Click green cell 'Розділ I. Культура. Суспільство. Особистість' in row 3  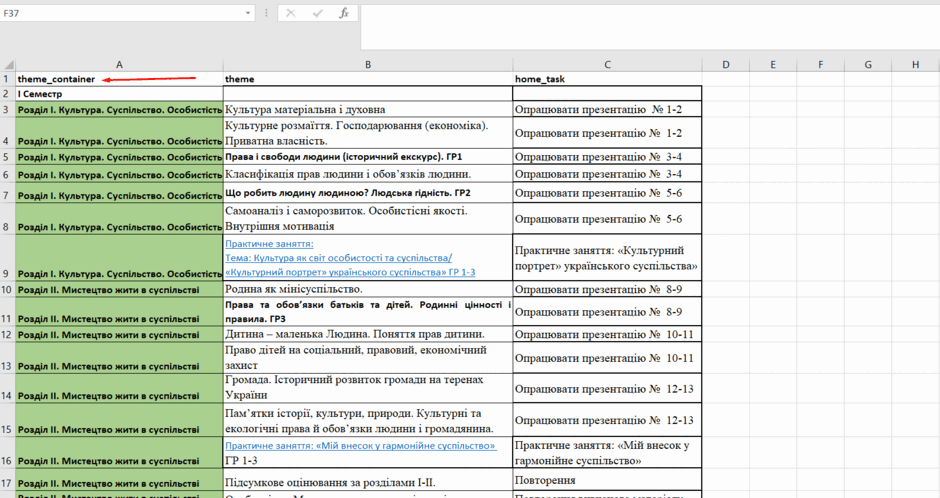tap(119, 109)
